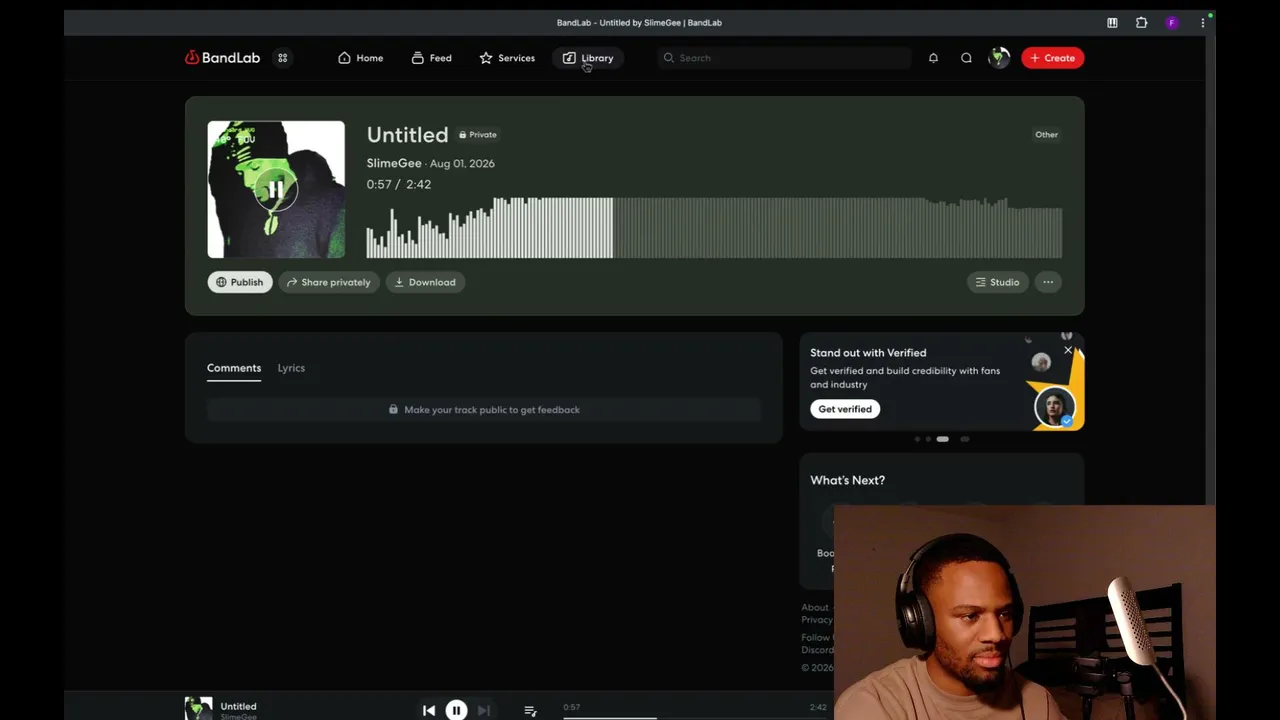Click the What's Next? heading
The height and width of the screenshot is (720, 1280).
pyautogui.click(x=847, y=480)
